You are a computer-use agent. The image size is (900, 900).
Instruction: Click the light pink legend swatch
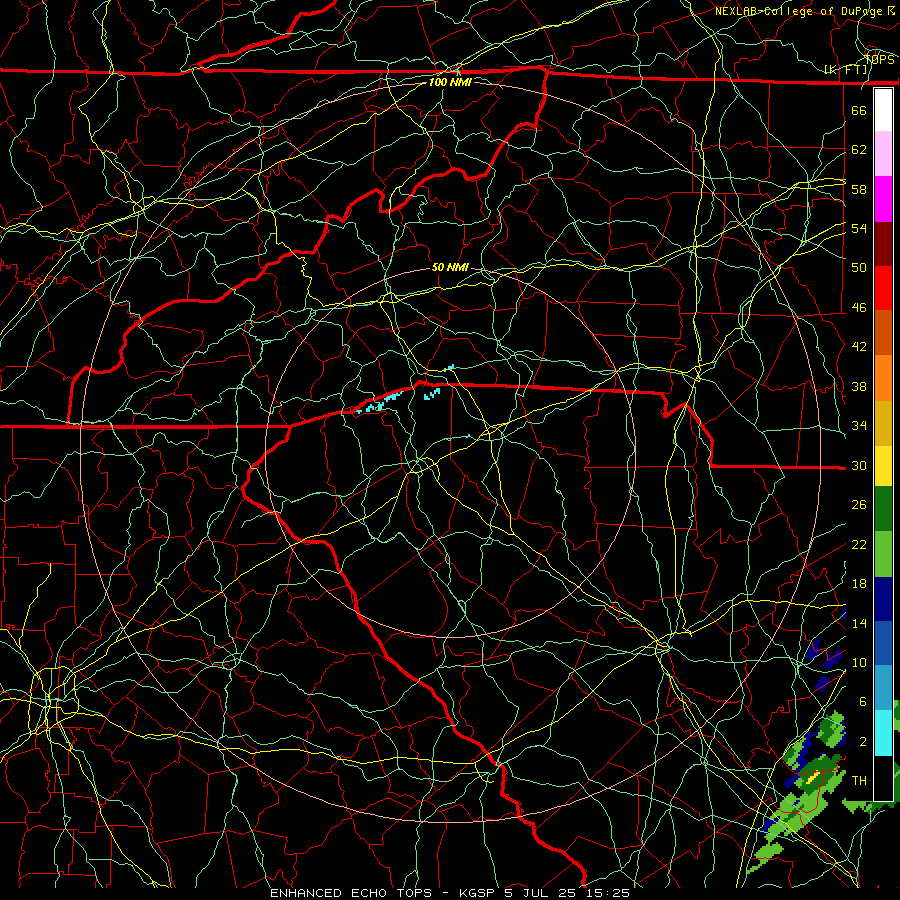point(883,154)
